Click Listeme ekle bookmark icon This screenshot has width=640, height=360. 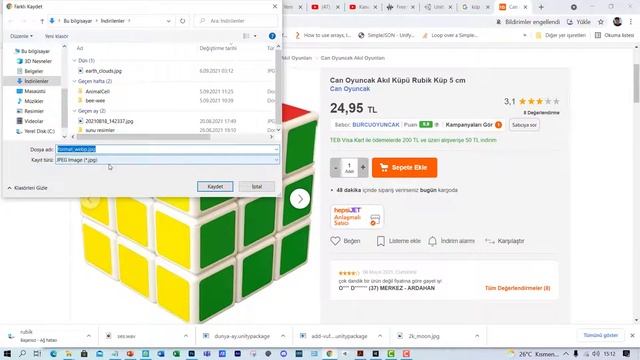(x=380, y=241)
